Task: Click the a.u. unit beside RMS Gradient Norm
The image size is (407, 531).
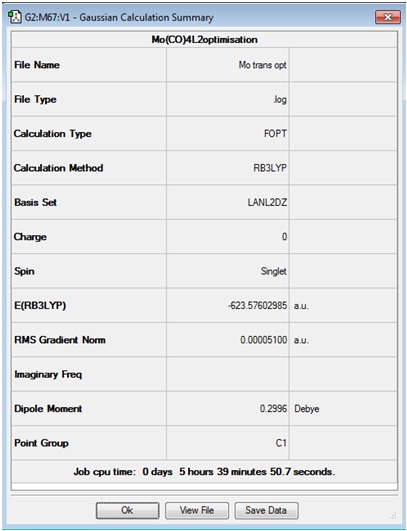Action: (301, 340)
